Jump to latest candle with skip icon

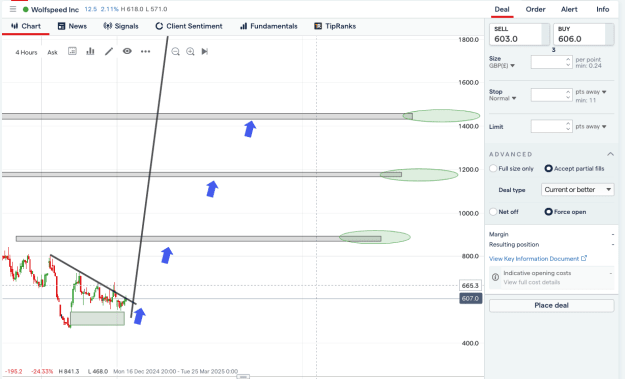click(205, 51)
